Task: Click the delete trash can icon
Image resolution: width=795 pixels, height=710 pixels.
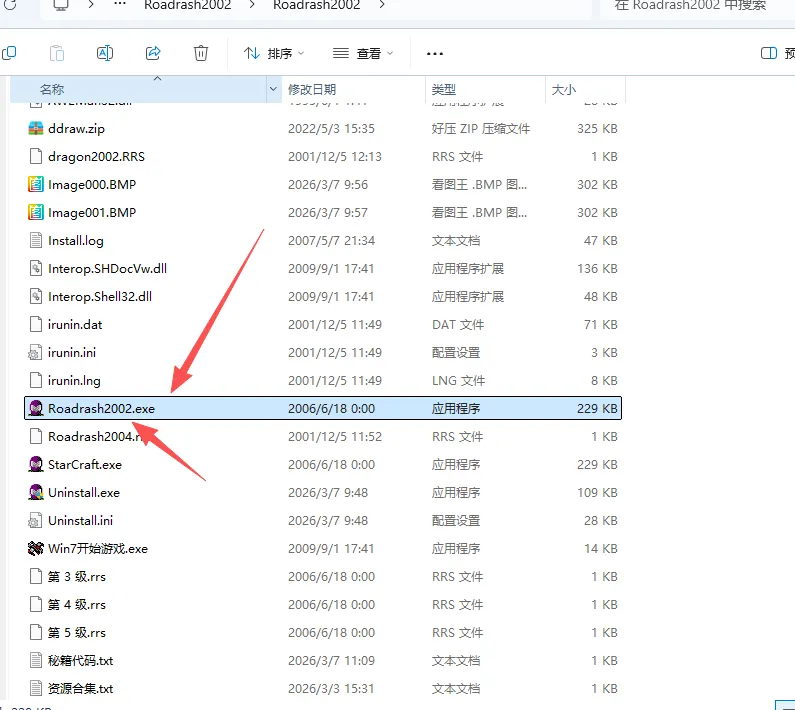Action: click(201, 53)
